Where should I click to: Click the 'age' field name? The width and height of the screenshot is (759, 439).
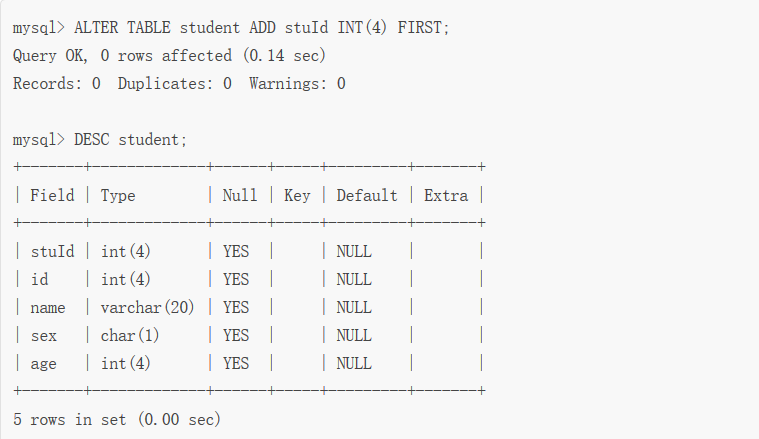point(43,363)
